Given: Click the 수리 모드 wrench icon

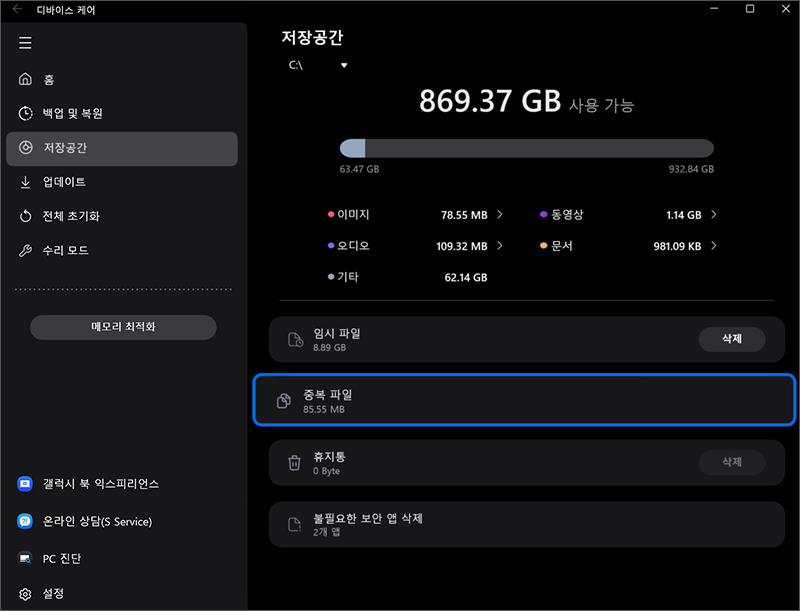Looking at the screenshot, I should click(x=26, y=250).
